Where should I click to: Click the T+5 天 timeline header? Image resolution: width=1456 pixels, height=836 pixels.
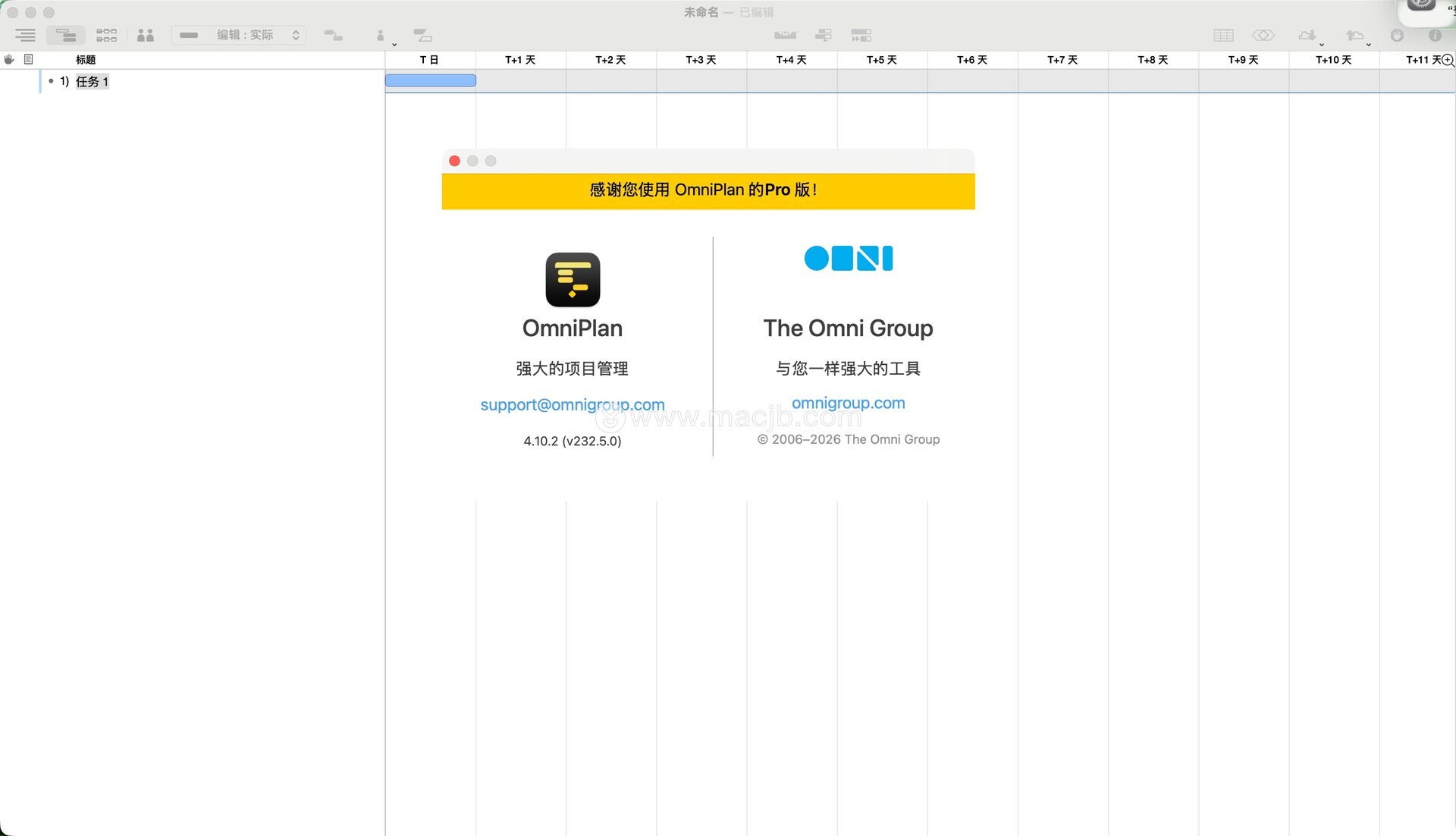point(881,59)
